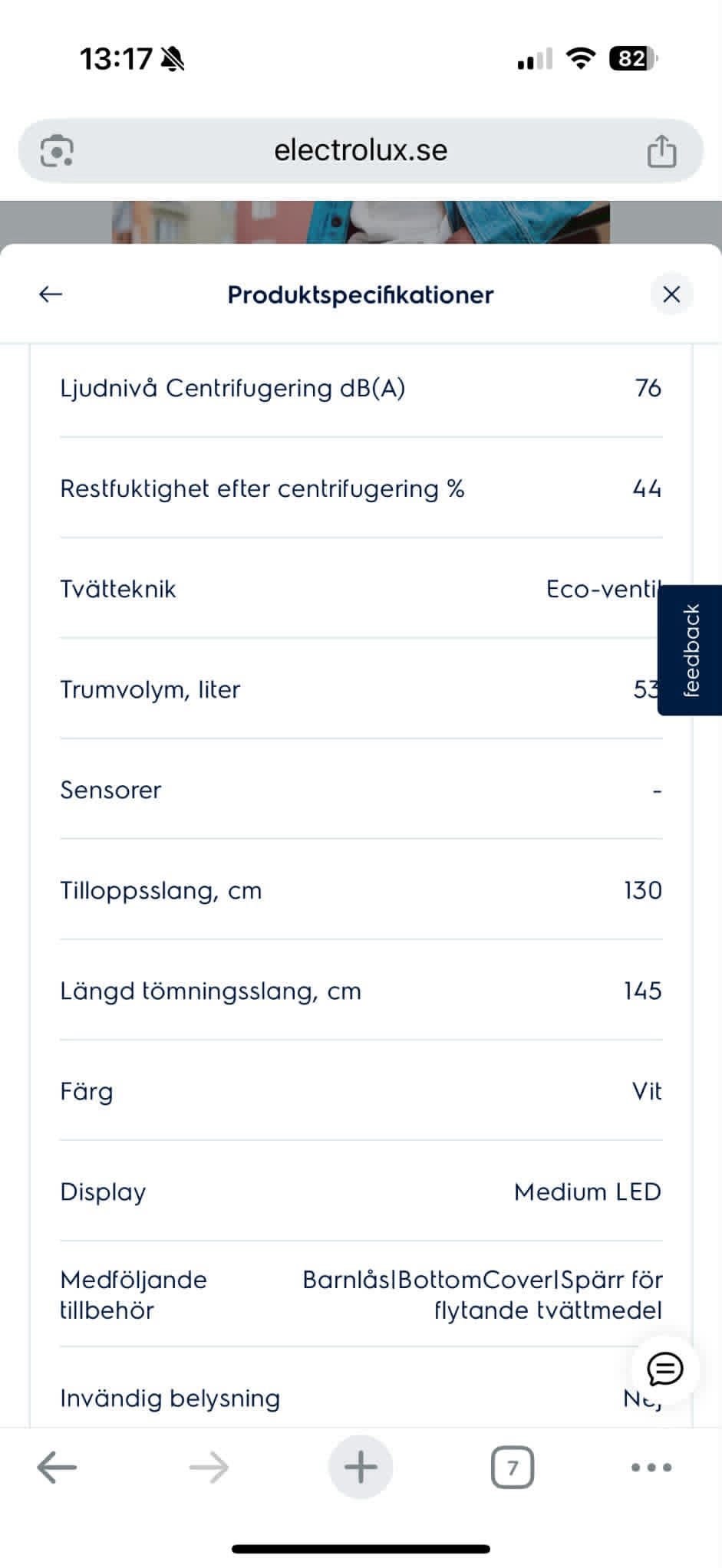Tap the Medföljande tillbehör row
The image size is (722, 1568).
[x=361, y=1295]
